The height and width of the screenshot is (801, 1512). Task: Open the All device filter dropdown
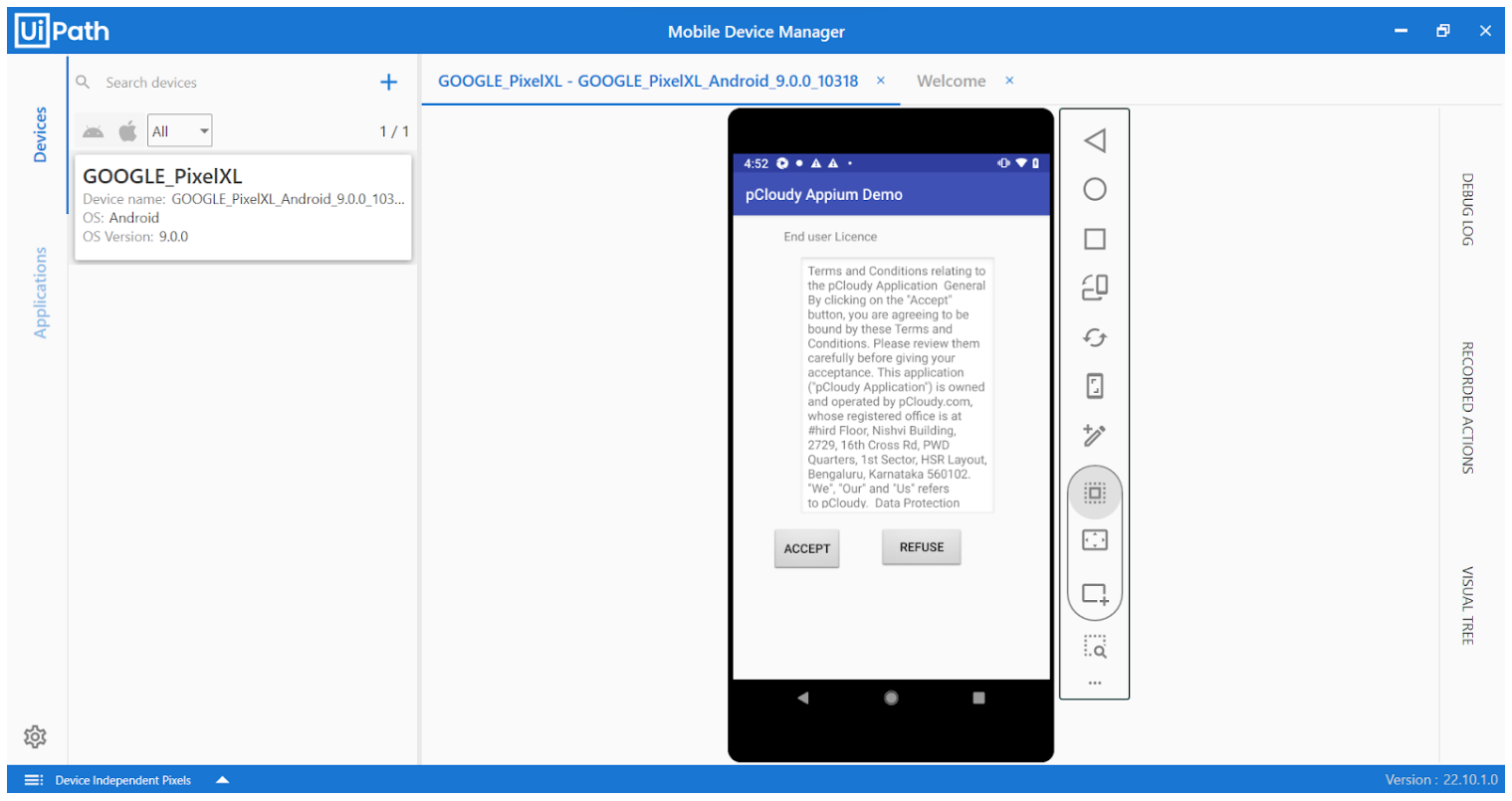click(x=180, y=131)
